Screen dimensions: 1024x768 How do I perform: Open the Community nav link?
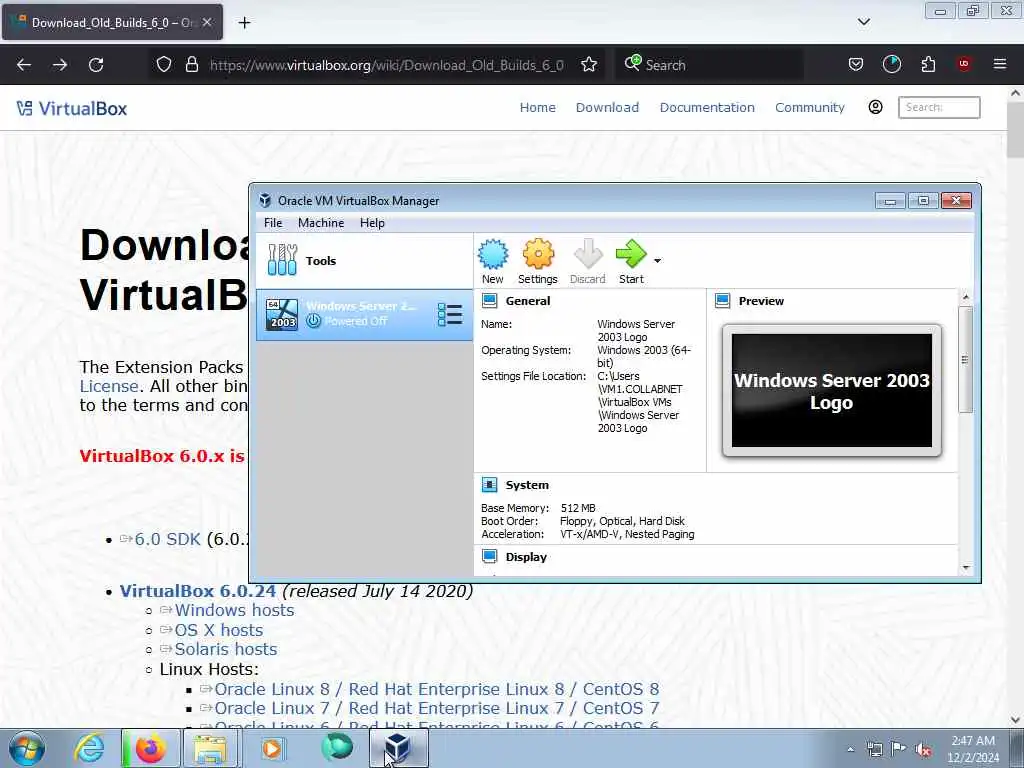(x=810, y=107)
